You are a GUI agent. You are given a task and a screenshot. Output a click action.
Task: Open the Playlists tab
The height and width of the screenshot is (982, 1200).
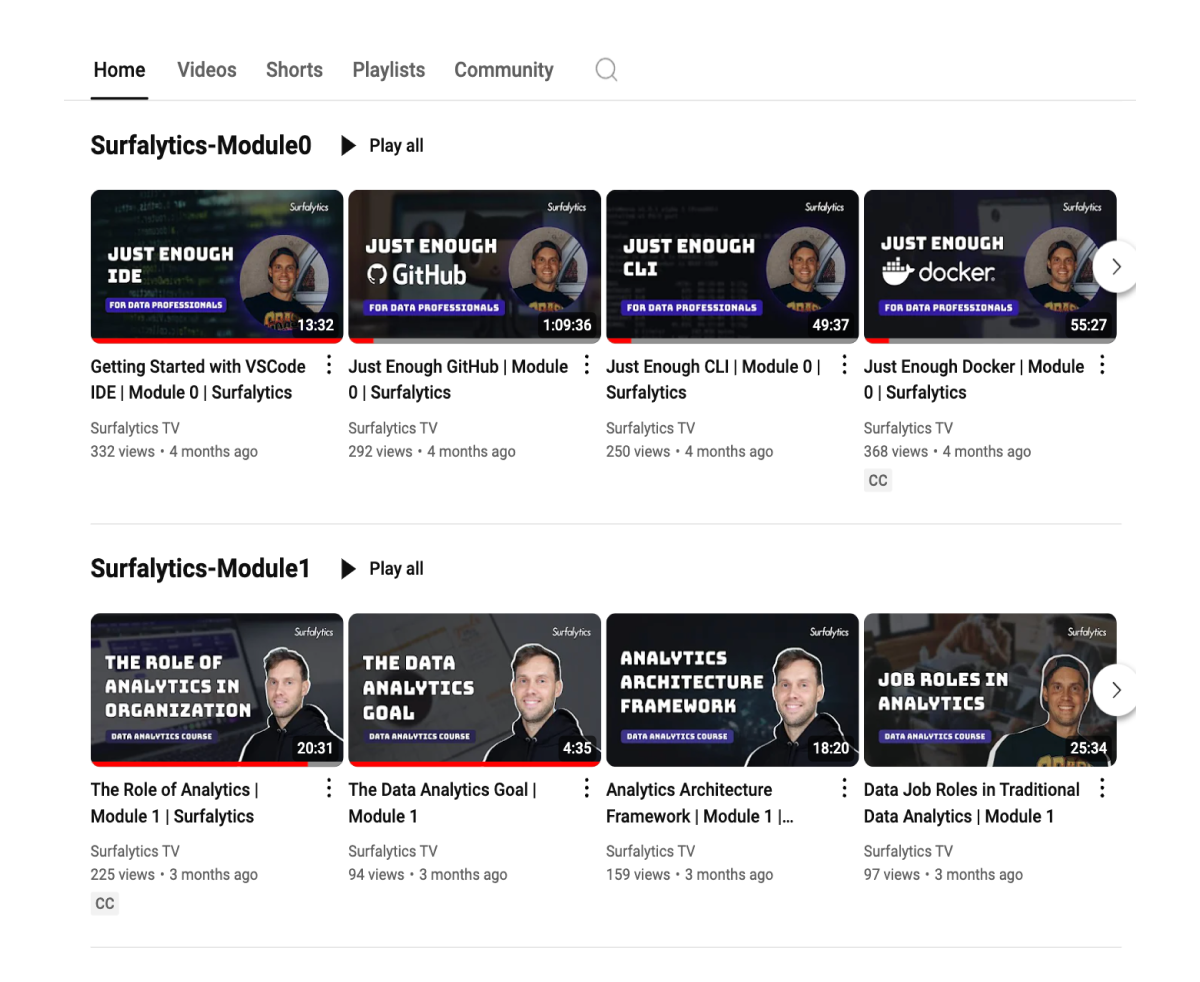coord(388,70)
